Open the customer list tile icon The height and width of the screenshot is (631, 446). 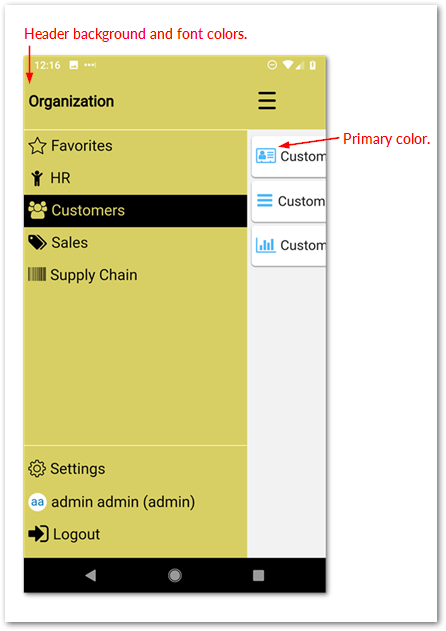pyautogui.click(x=265, y=200)
